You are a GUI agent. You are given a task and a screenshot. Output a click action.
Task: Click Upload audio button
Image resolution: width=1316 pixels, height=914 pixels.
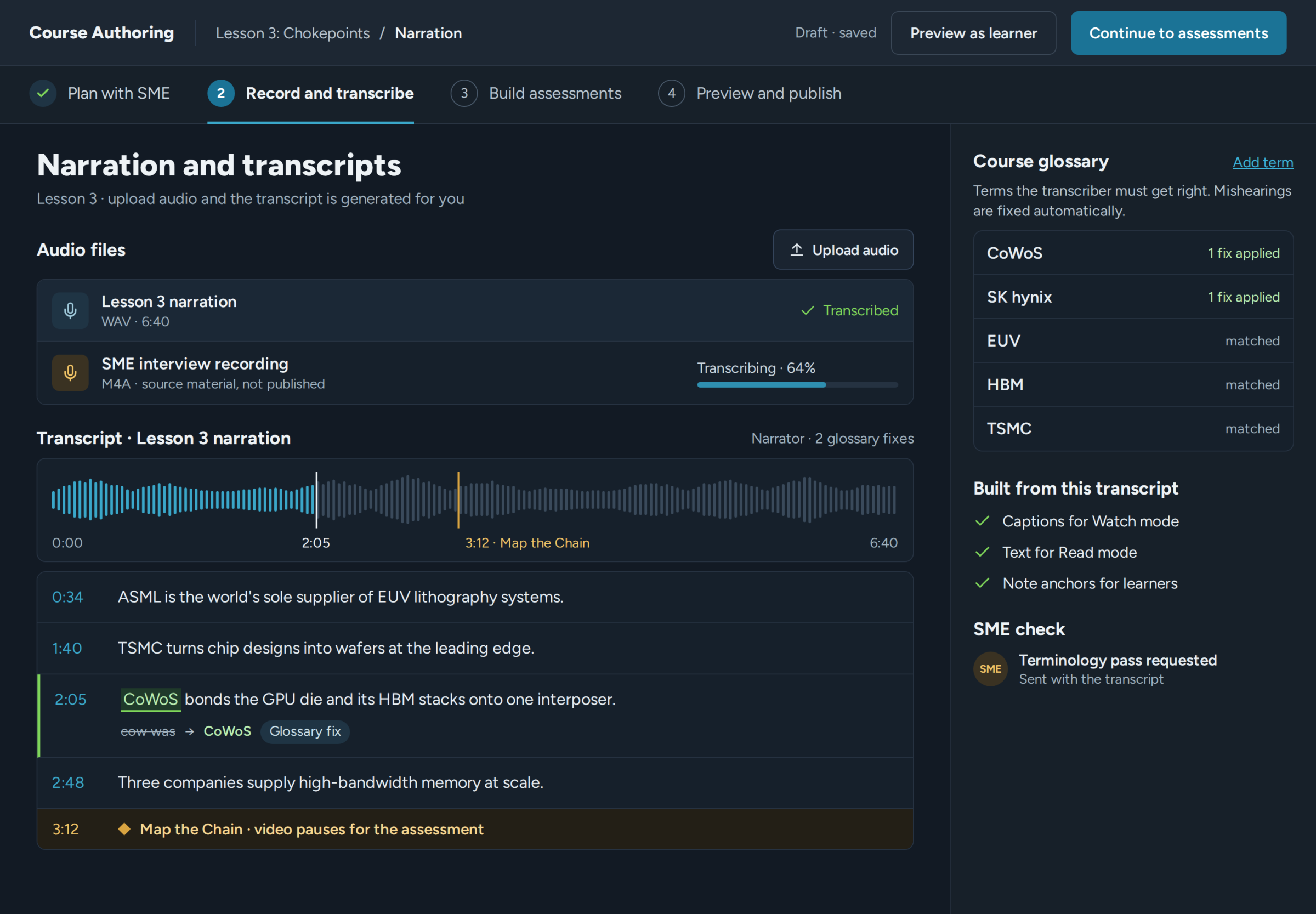point(843,249)
